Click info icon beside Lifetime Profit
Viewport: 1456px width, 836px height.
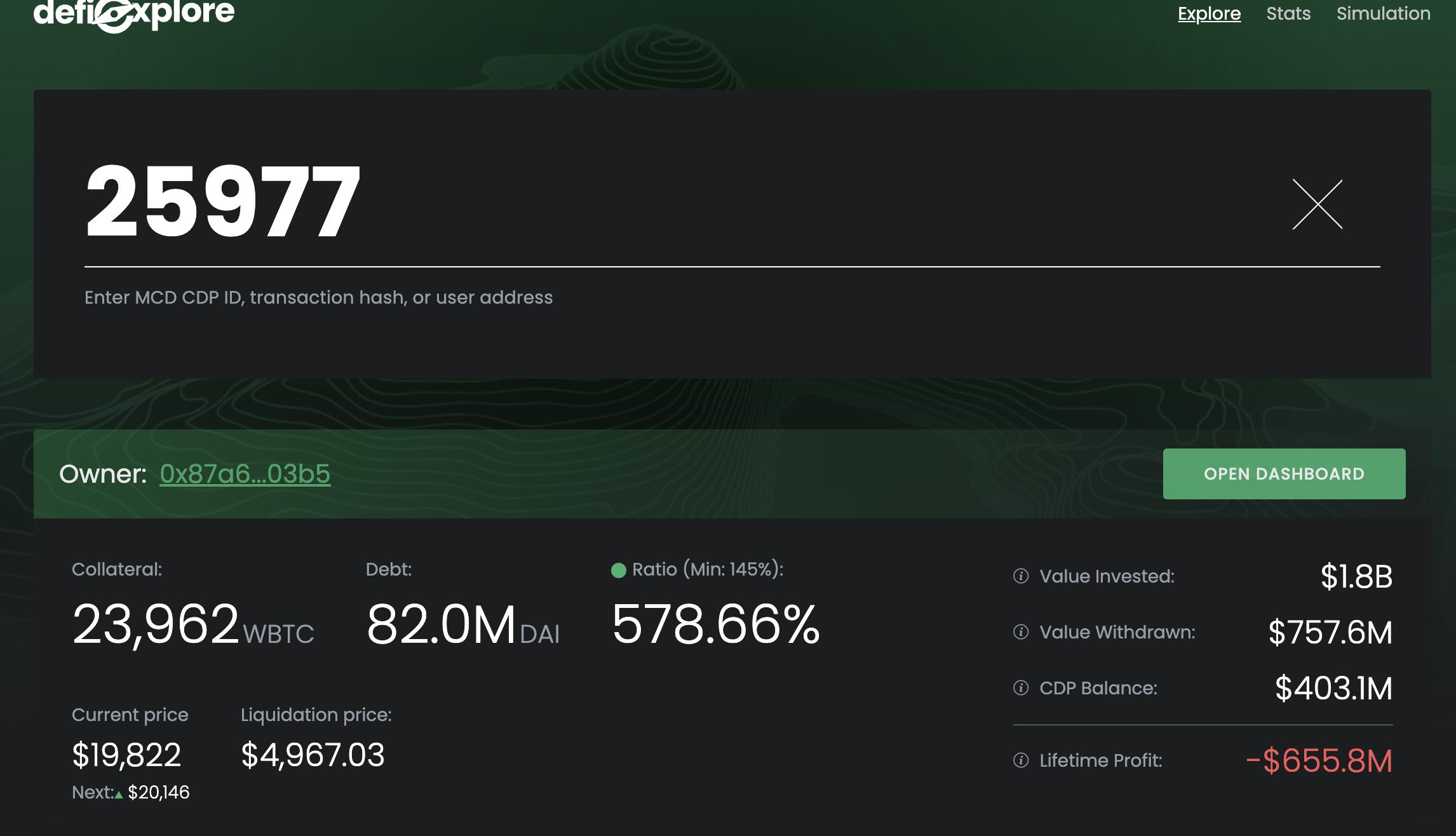point(1021,760)
